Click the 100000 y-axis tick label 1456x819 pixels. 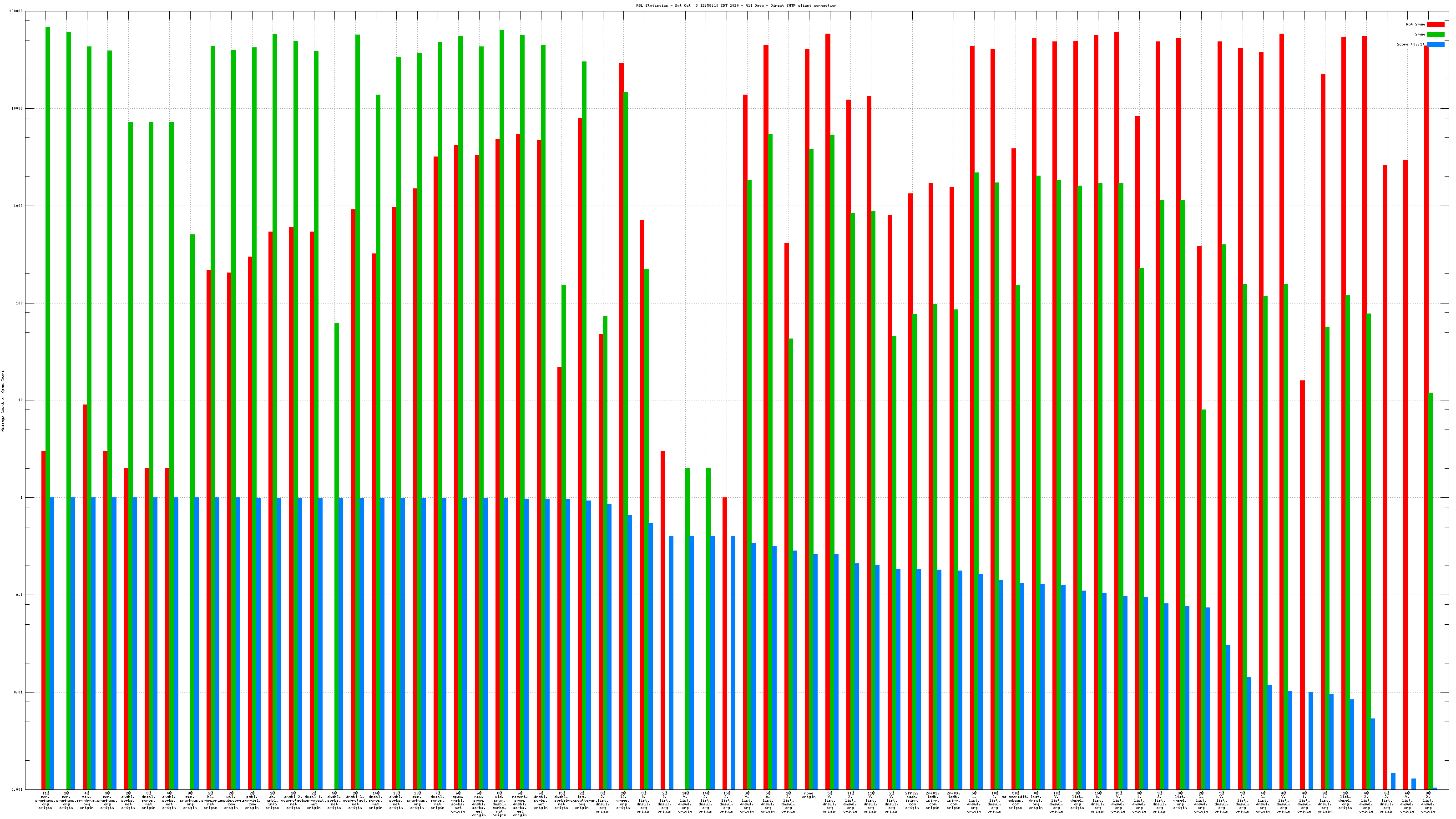point(17,11)
